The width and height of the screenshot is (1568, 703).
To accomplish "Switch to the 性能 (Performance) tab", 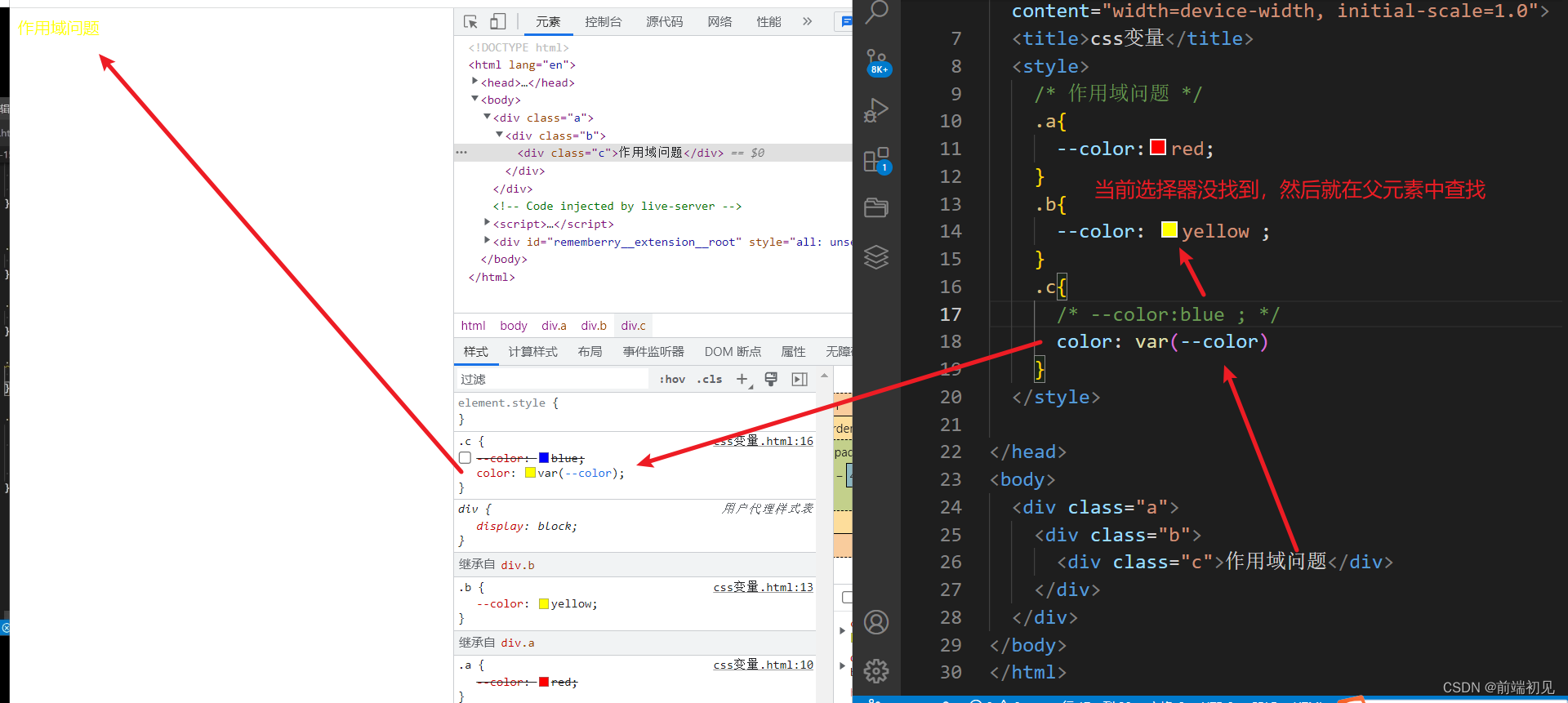I will [x=769, y=22].
